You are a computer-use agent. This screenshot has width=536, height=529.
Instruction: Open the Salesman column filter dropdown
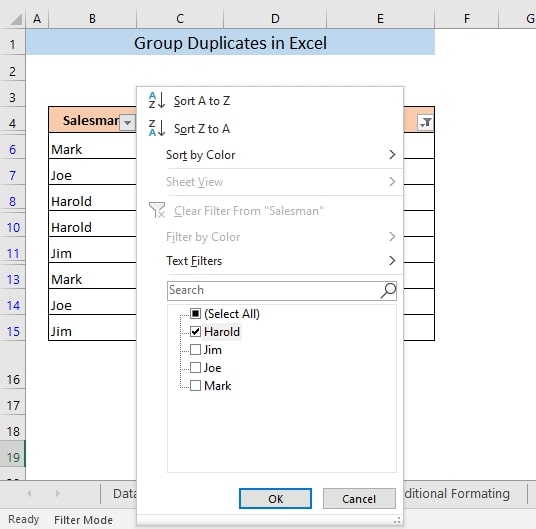coord(128,123)
